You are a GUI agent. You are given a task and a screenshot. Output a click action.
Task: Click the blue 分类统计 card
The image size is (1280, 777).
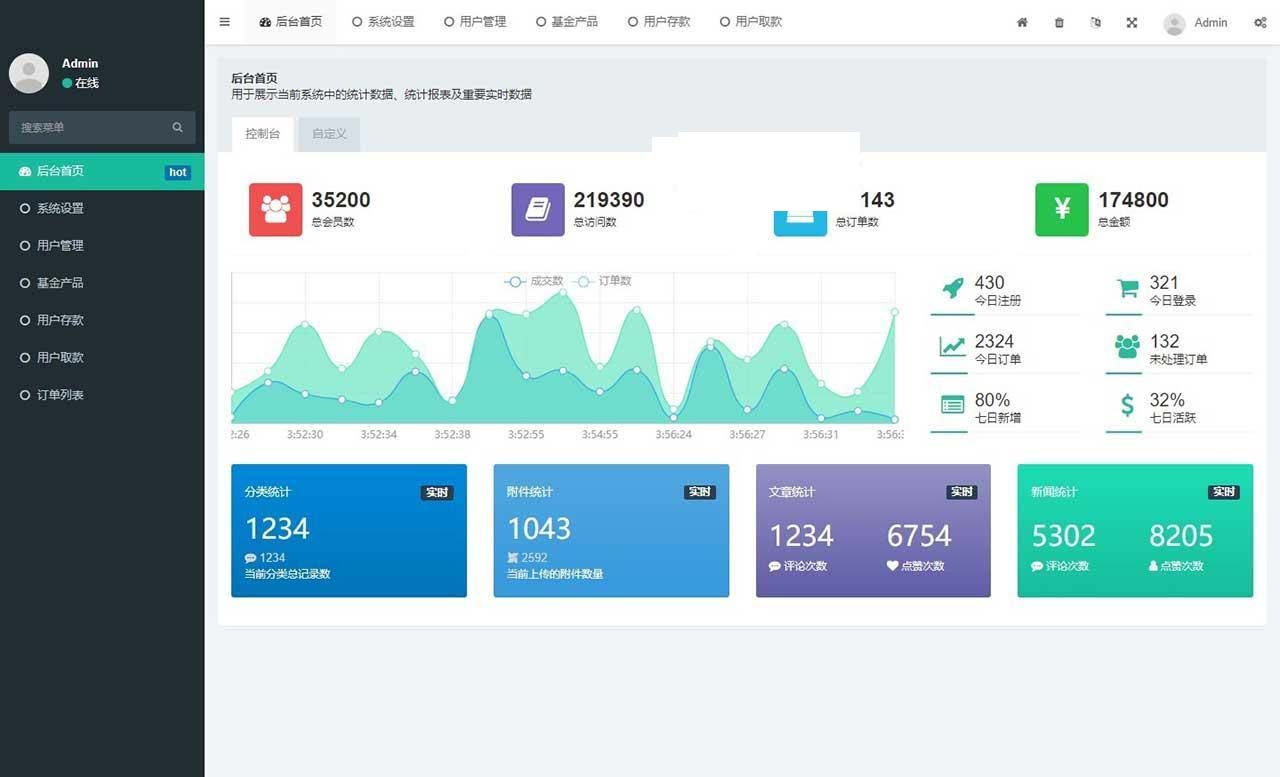(348, 530)
